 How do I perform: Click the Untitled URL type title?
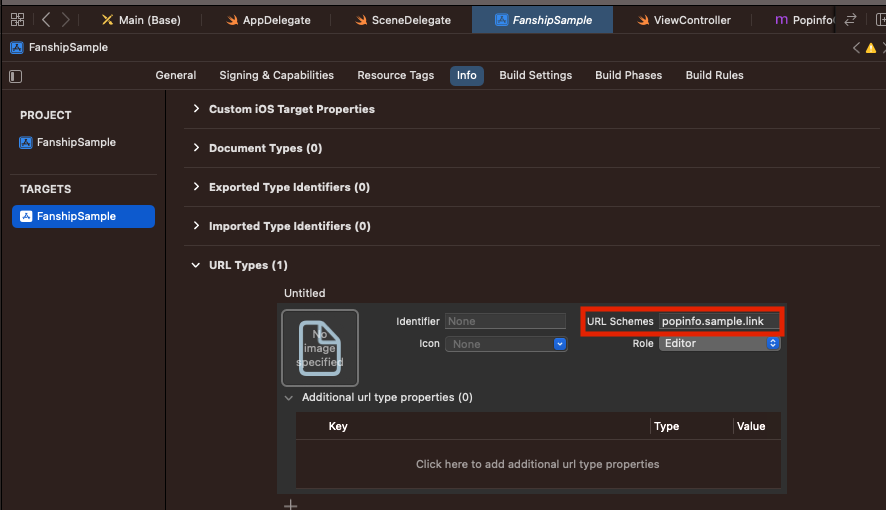[x=305, y=293]
